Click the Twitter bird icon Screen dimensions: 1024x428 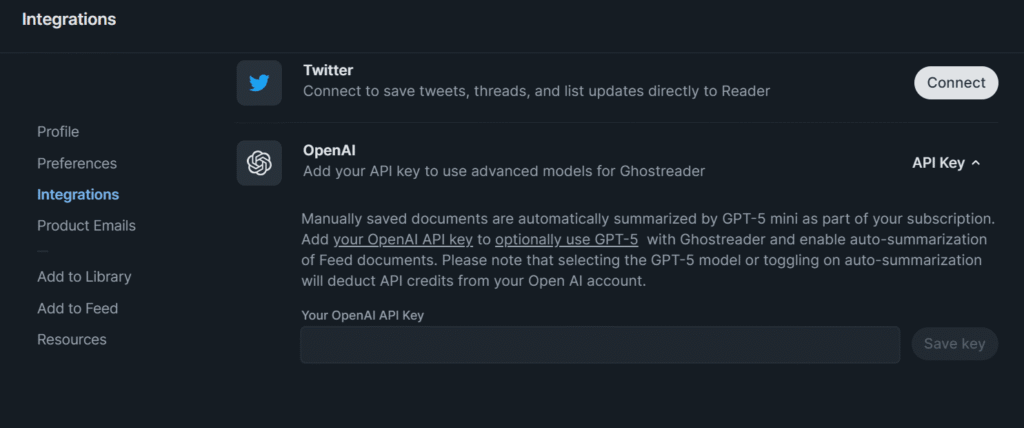pyautogui.click(x=259, y=83)
